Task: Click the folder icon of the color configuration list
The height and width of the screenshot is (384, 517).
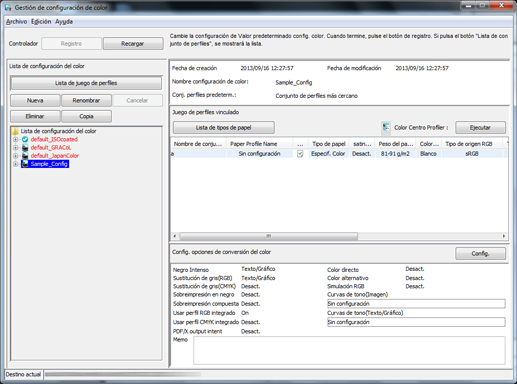Action: [x=15, y=131]
